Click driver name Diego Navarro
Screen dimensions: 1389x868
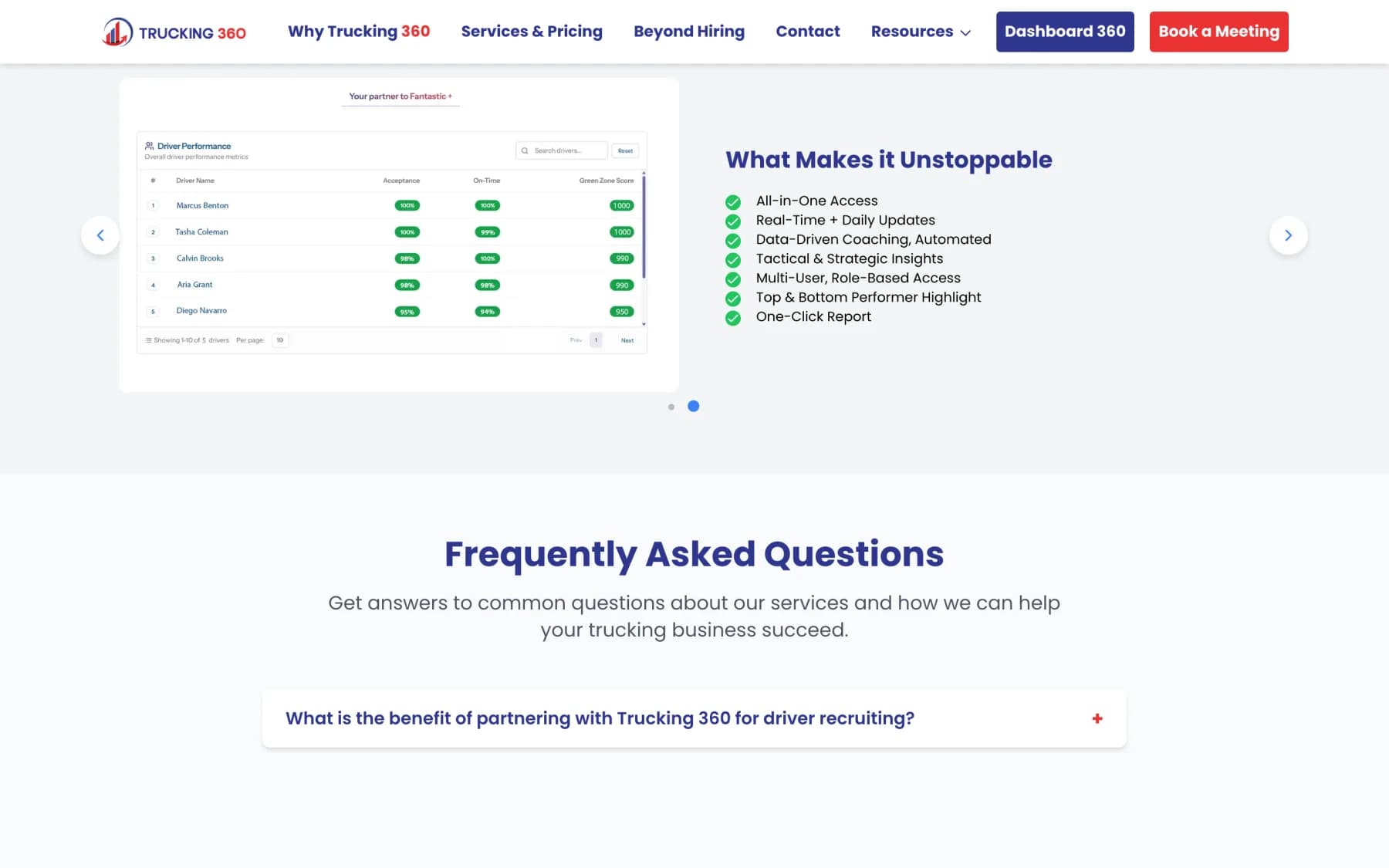point(201,310)
